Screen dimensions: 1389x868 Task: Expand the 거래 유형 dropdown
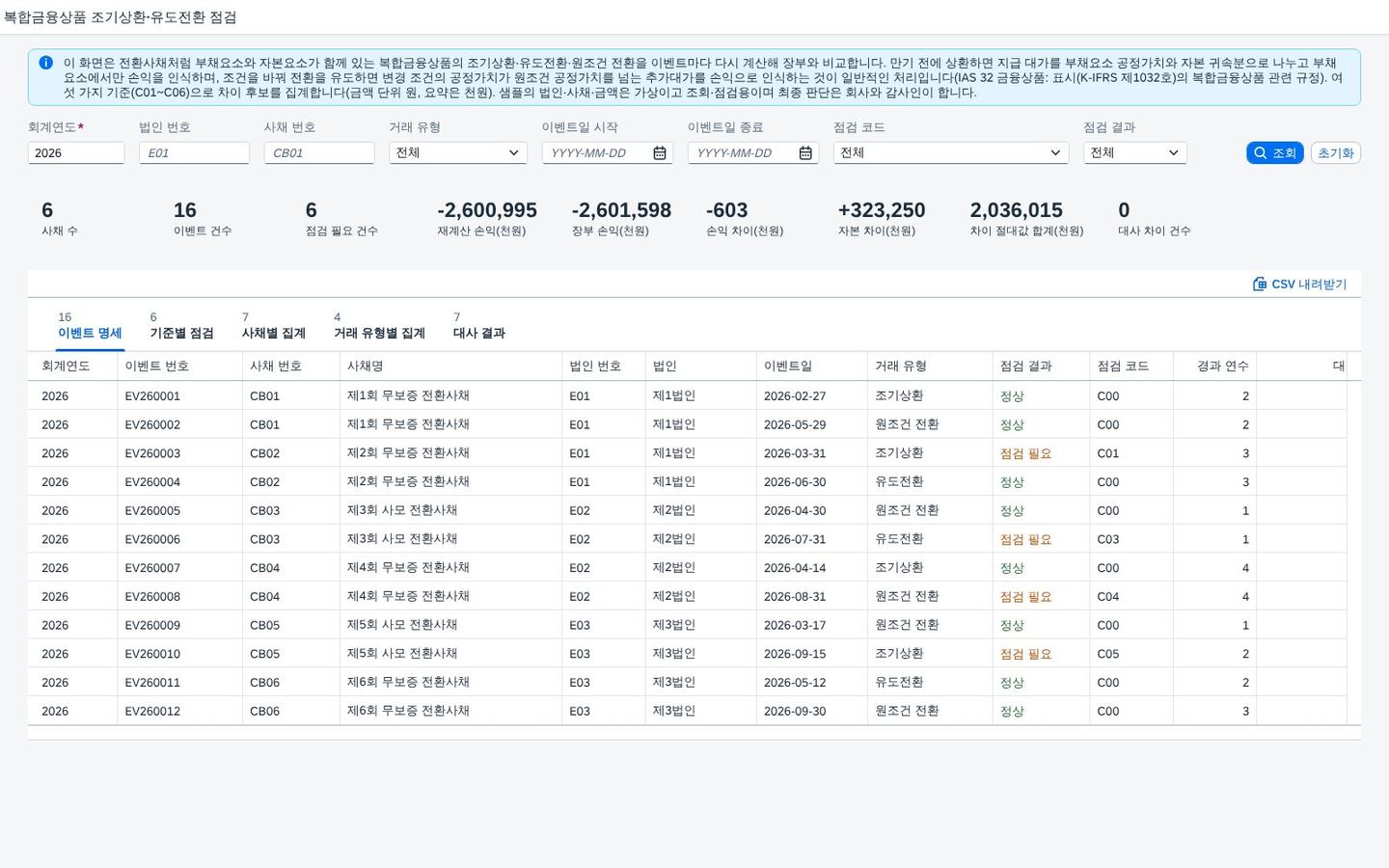458,153
